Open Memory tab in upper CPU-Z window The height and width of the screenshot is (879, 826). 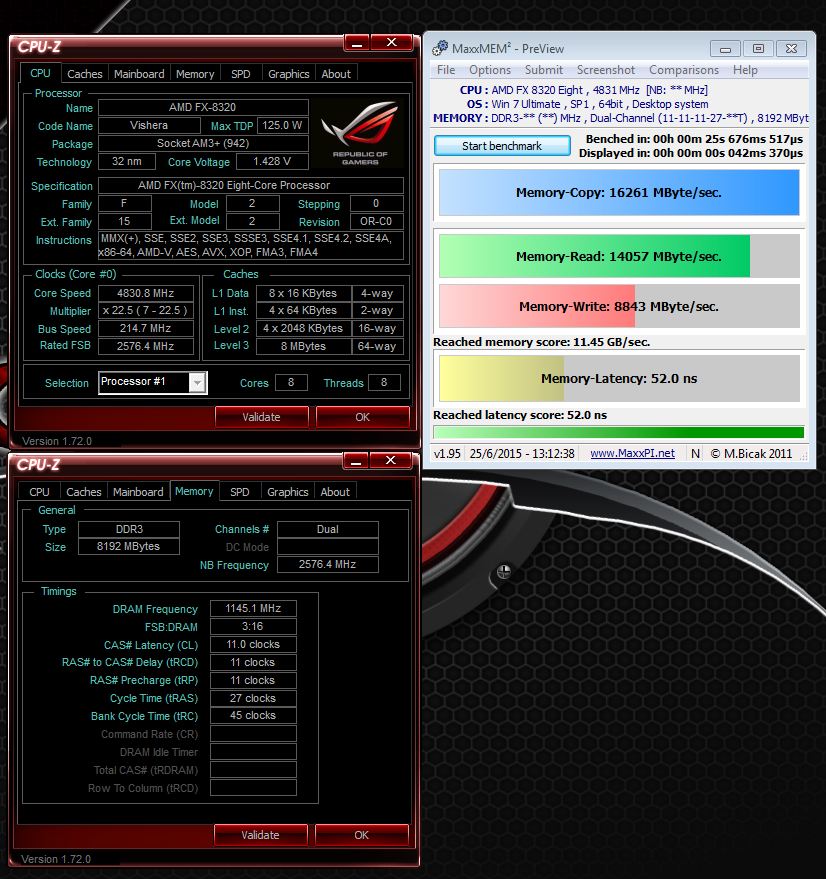(195, 74)
